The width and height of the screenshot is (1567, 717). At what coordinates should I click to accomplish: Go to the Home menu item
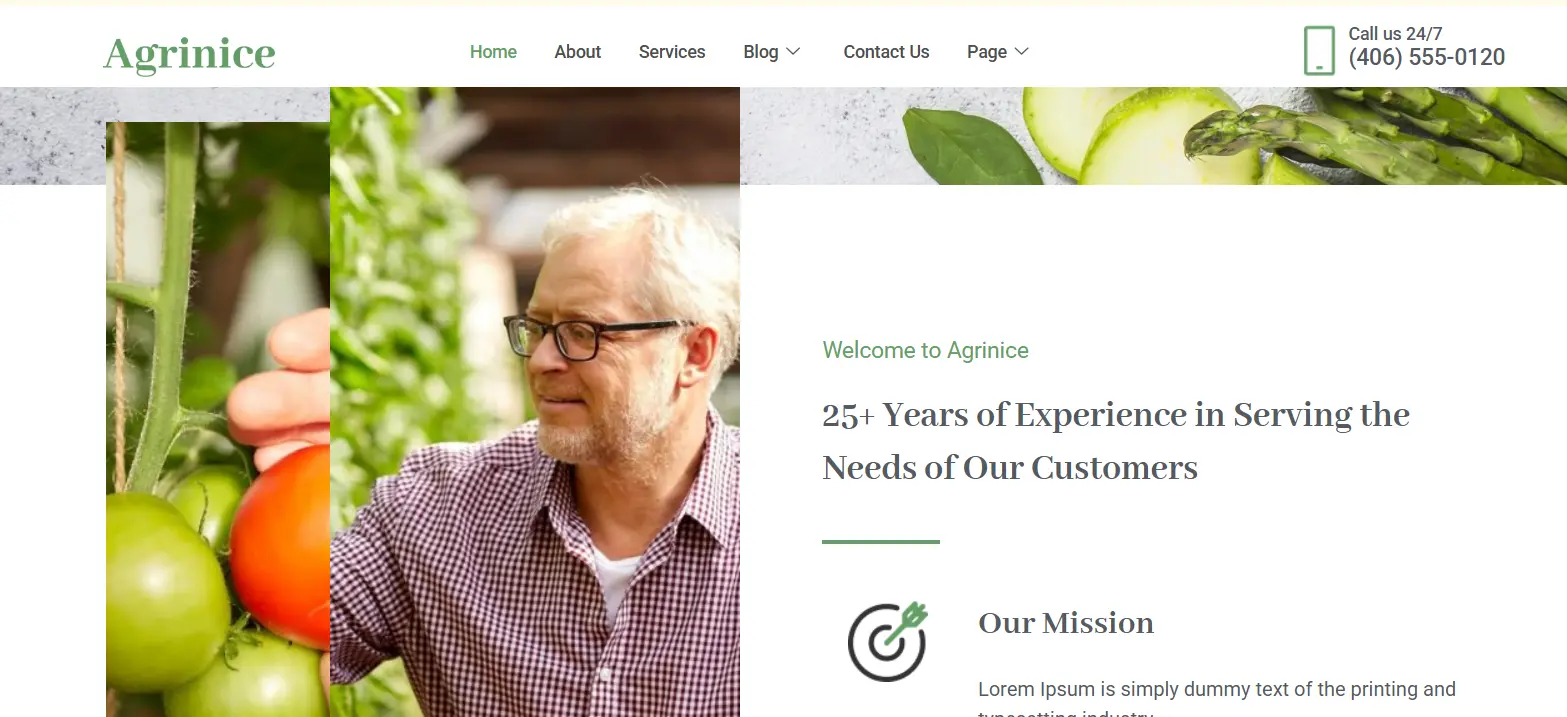click(493, 52)
